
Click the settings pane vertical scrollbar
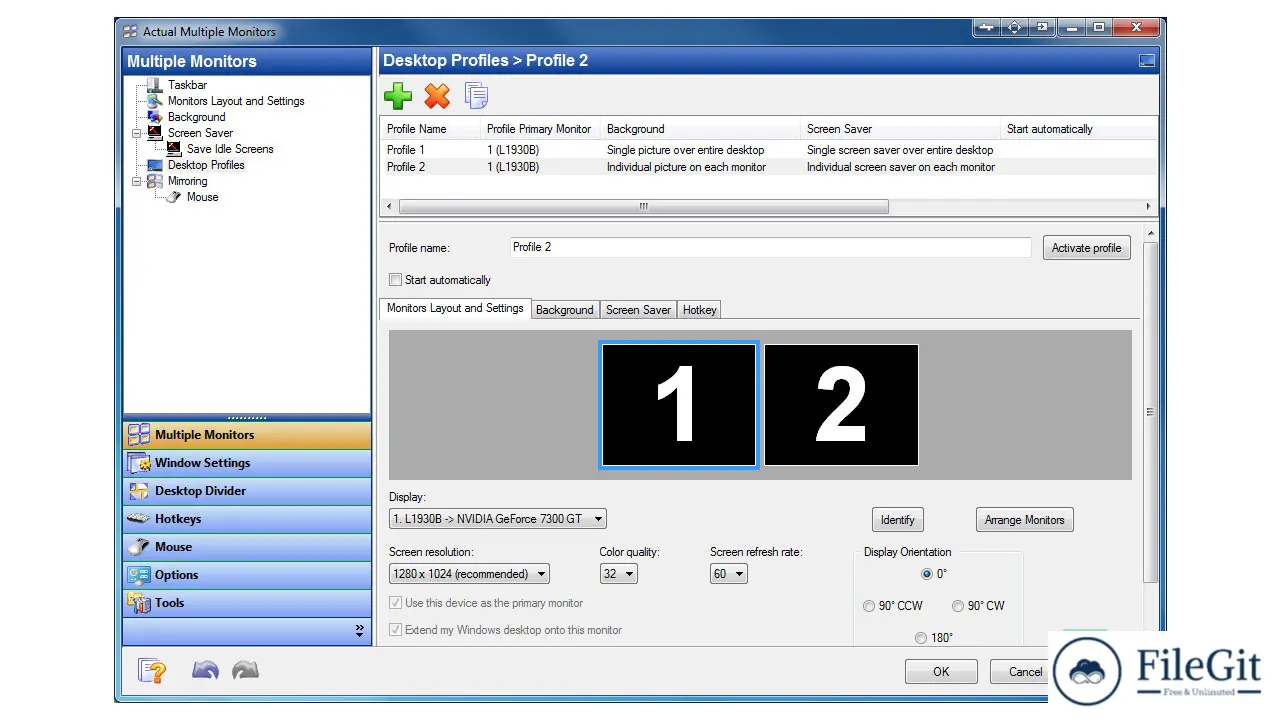tap(1150, 411)
